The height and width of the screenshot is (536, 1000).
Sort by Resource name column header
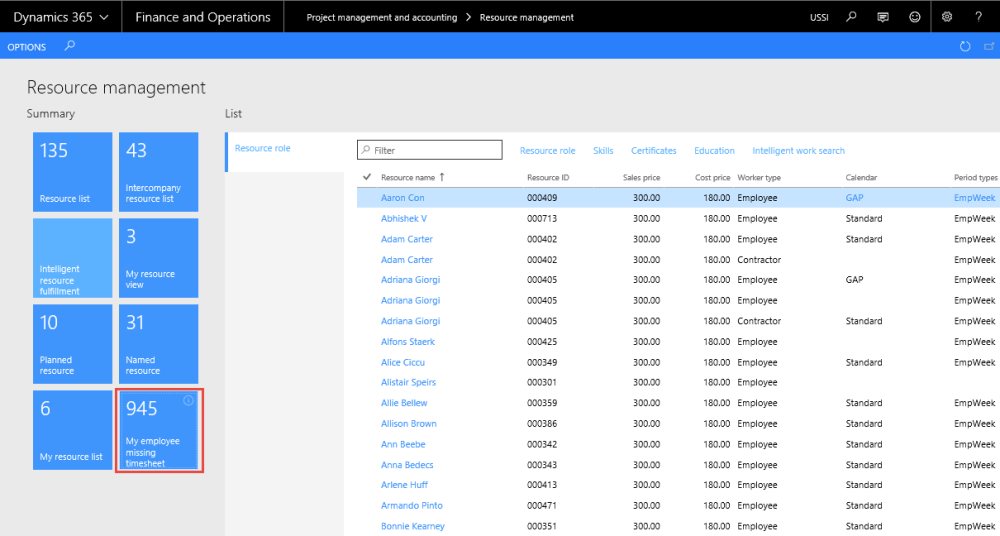tap(408, 177)
